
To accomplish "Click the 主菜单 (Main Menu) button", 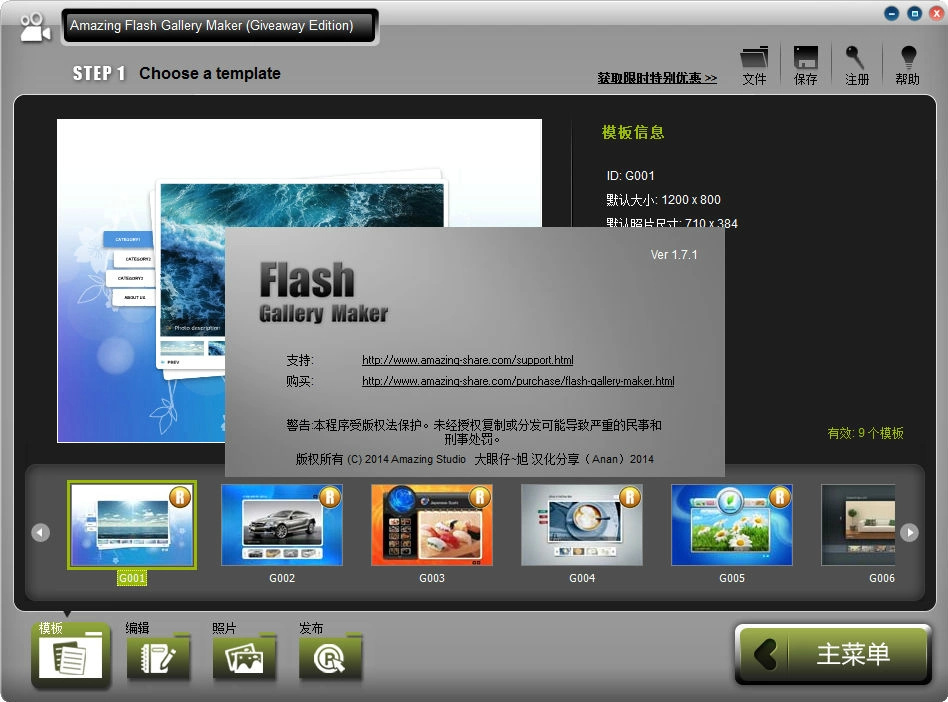I will pyautogui.click(x=833, y=654).
